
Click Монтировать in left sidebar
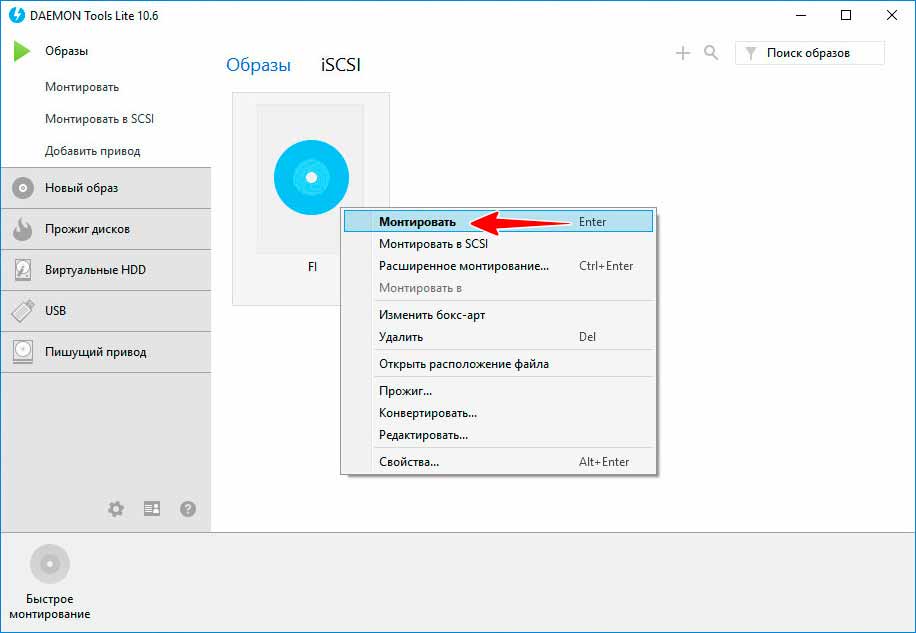pyautogui.click(x=82, y=87)
